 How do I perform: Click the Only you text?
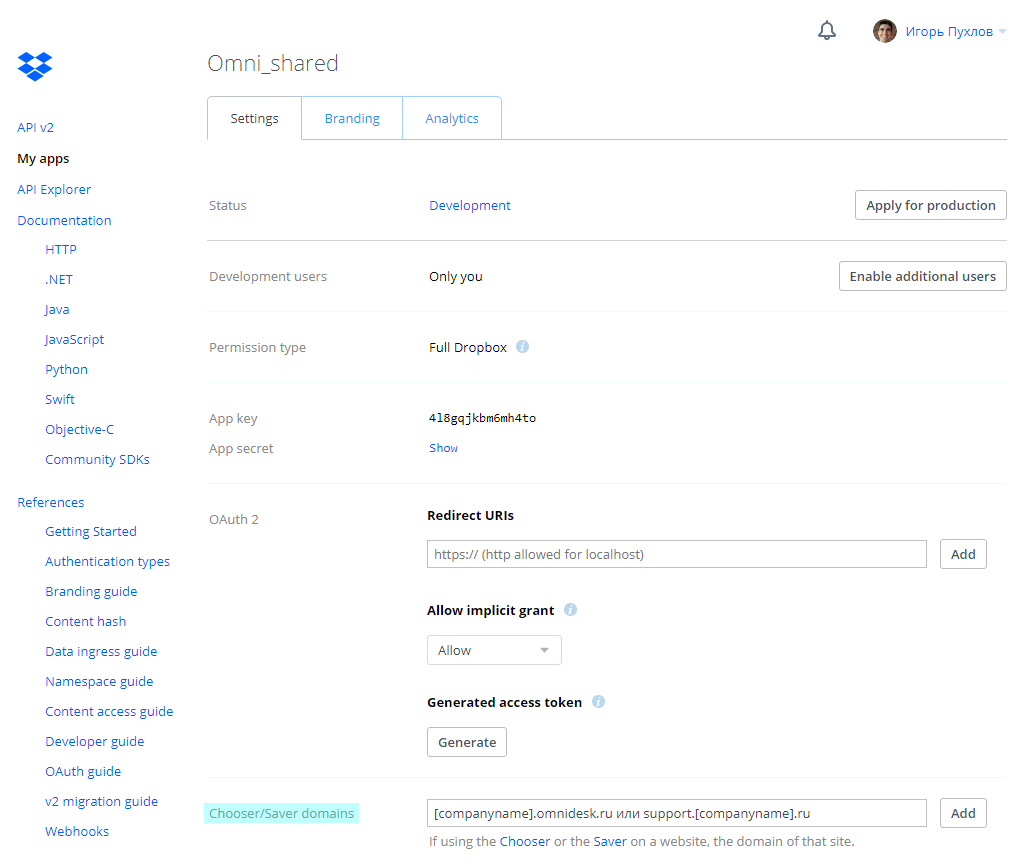(x=456, y=276)
